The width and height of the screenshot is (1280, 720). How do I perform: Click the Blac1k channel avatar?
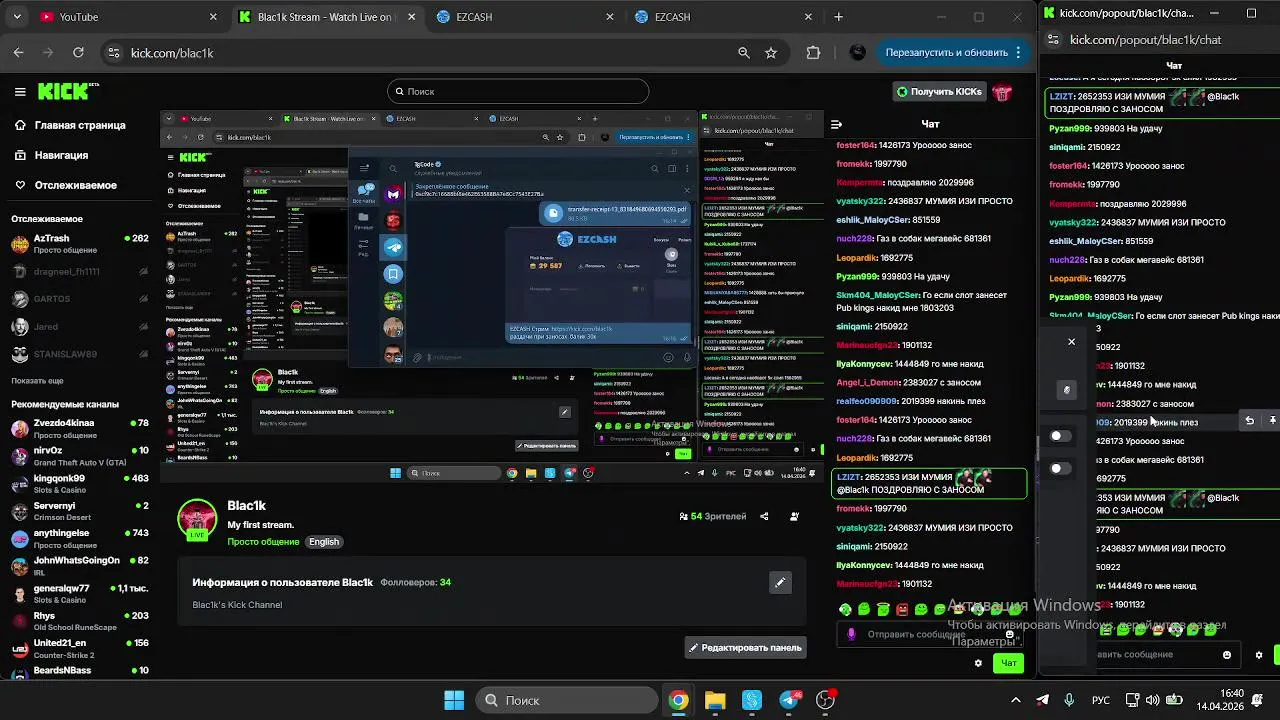coord(197,520)
